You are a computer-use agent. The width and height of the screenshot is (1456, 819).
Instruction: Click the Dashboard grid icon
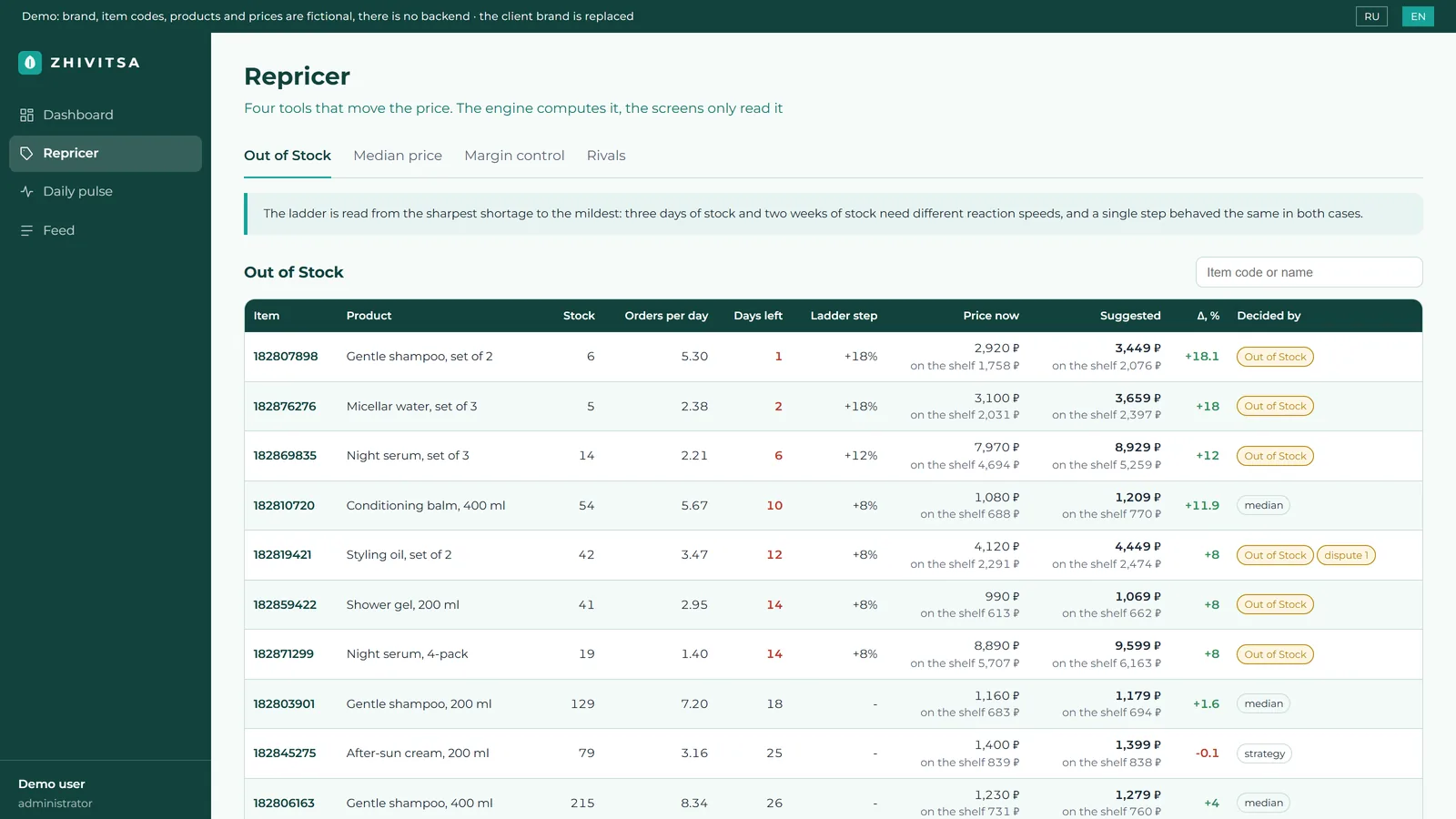[26, 115]
